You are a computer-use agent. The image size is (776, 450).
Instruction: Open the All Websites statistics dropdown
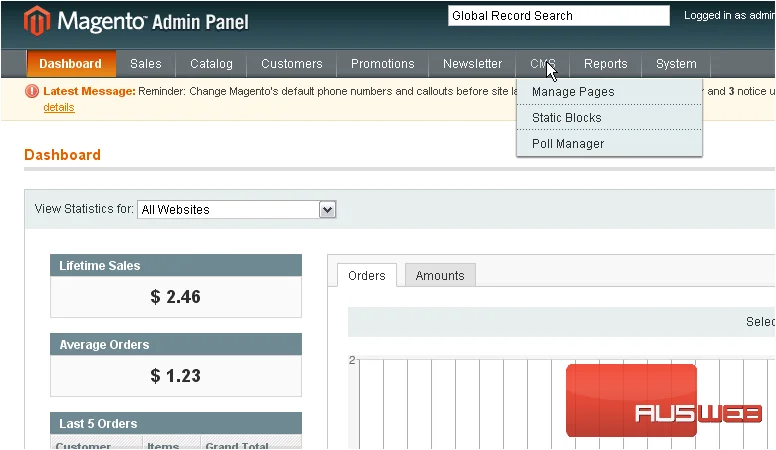[x=237, y=209]
